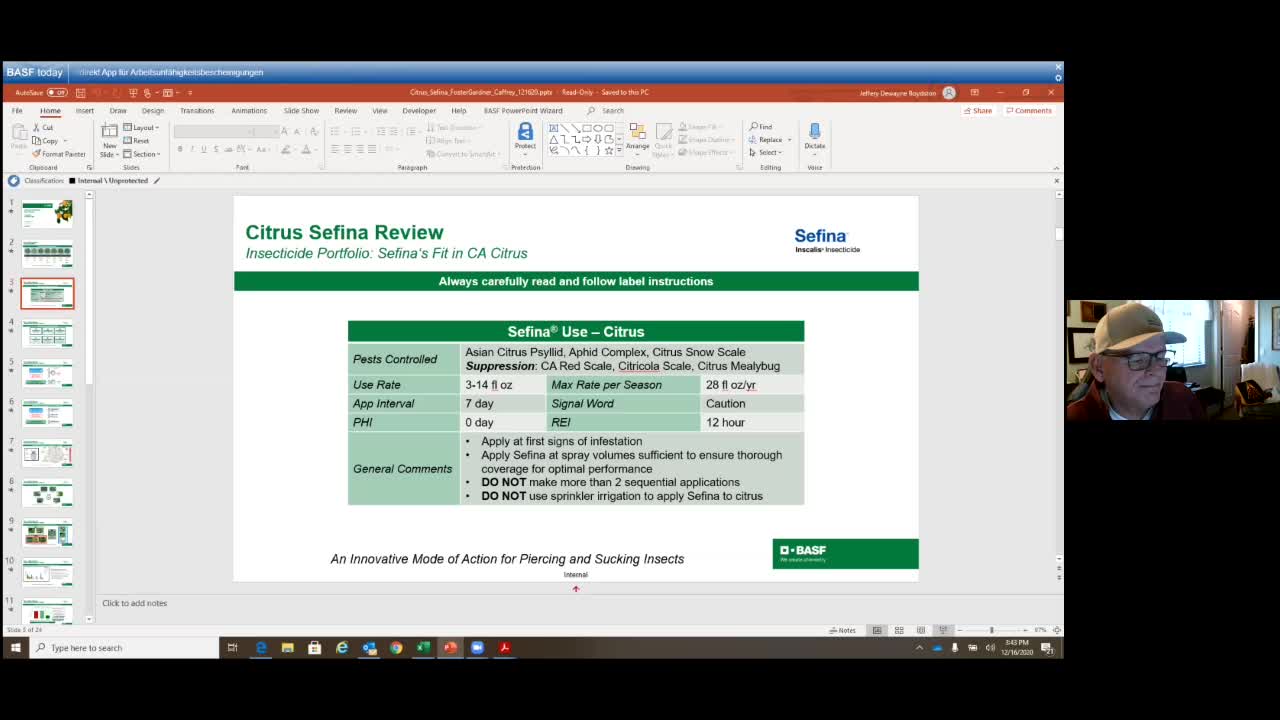Viewport: 1280px width, 720px height.
Task: Switch to the Insert ribbon tab
Action: click(x=85, y=111)
